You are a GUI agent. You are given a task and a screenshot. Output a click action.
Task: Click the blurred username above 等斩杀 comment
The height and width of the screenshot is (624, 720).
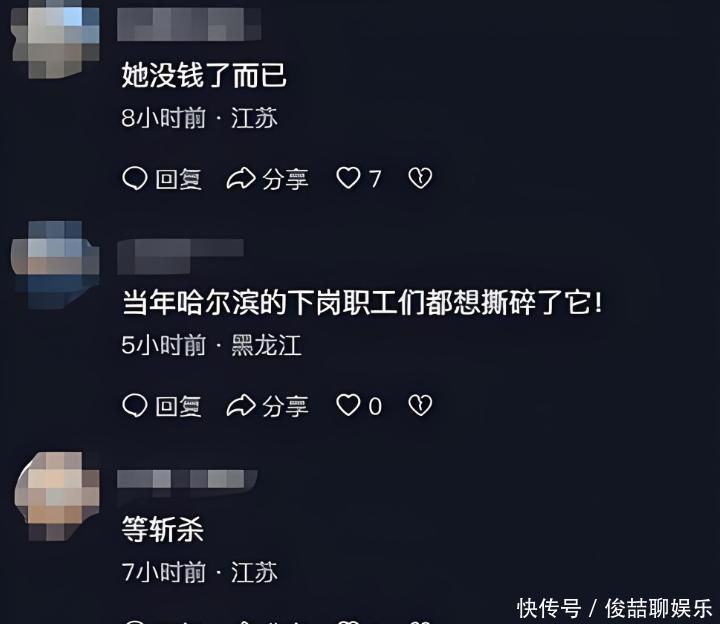[187, 482]
